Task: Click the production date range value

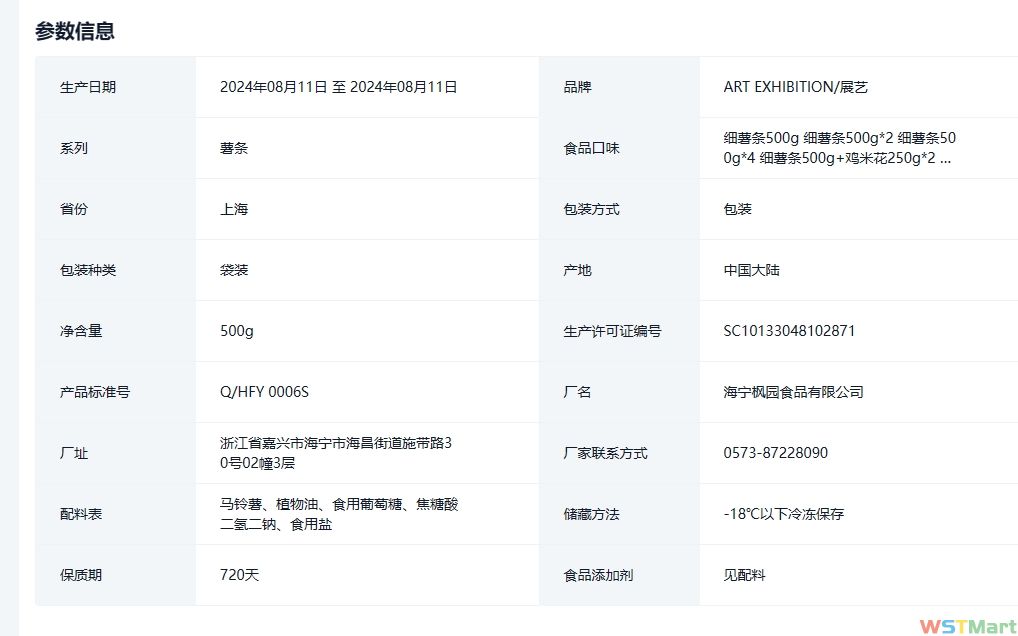Action: [x=338, y=87]
